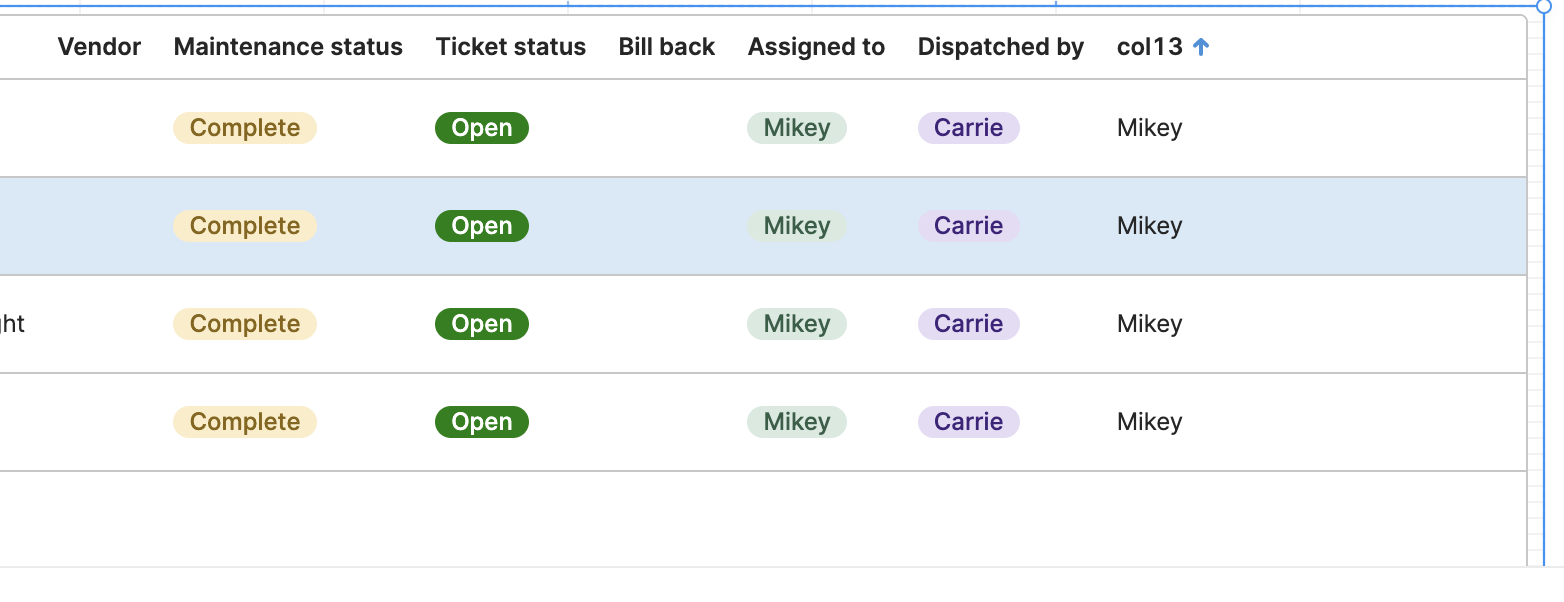Click the Vendor column header
This screenshot has height=602, width=1564.
99,47
